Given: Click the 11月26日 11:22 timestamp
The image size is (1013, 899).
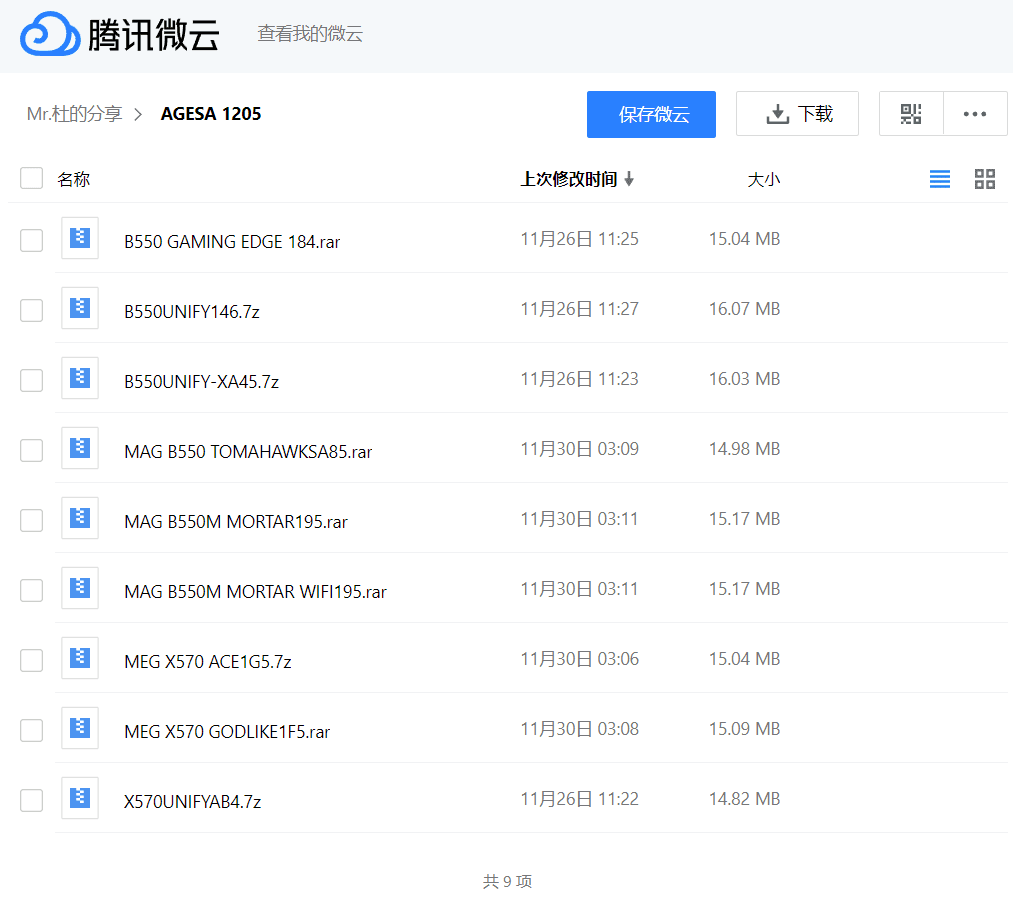Looking at the screenshot, I should (580, 799).
